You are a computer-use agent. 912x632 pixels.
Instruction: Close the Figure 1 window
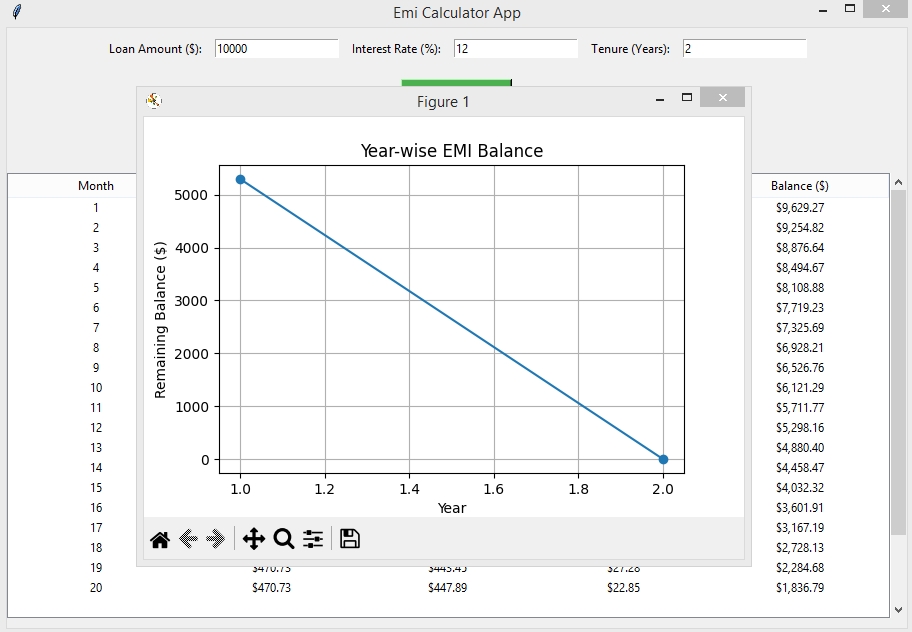[x=722, y=98]
